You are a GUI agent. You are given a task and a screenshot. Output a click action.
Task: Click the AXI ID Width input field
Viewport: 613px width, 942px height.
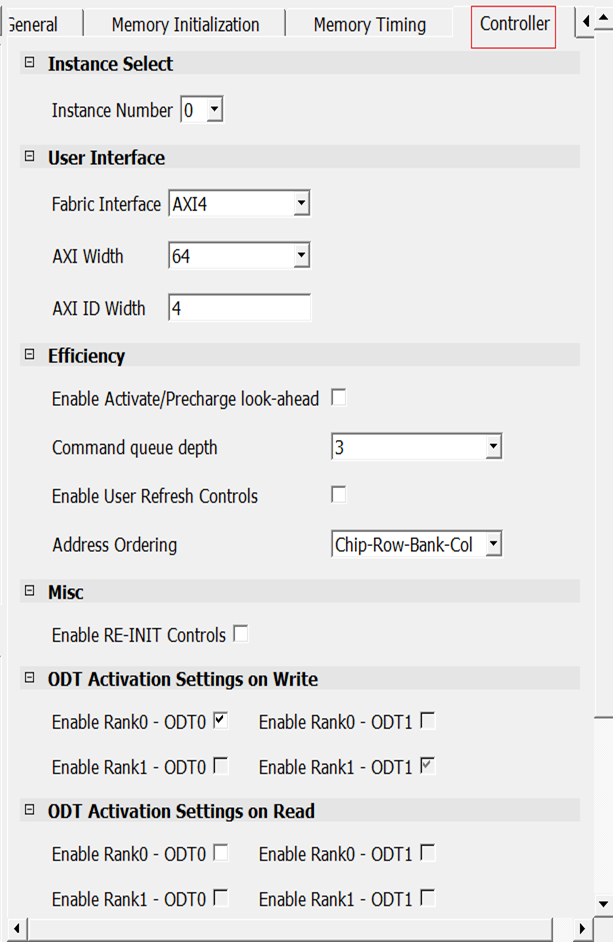pyautogui.click(x=239, y=309)
